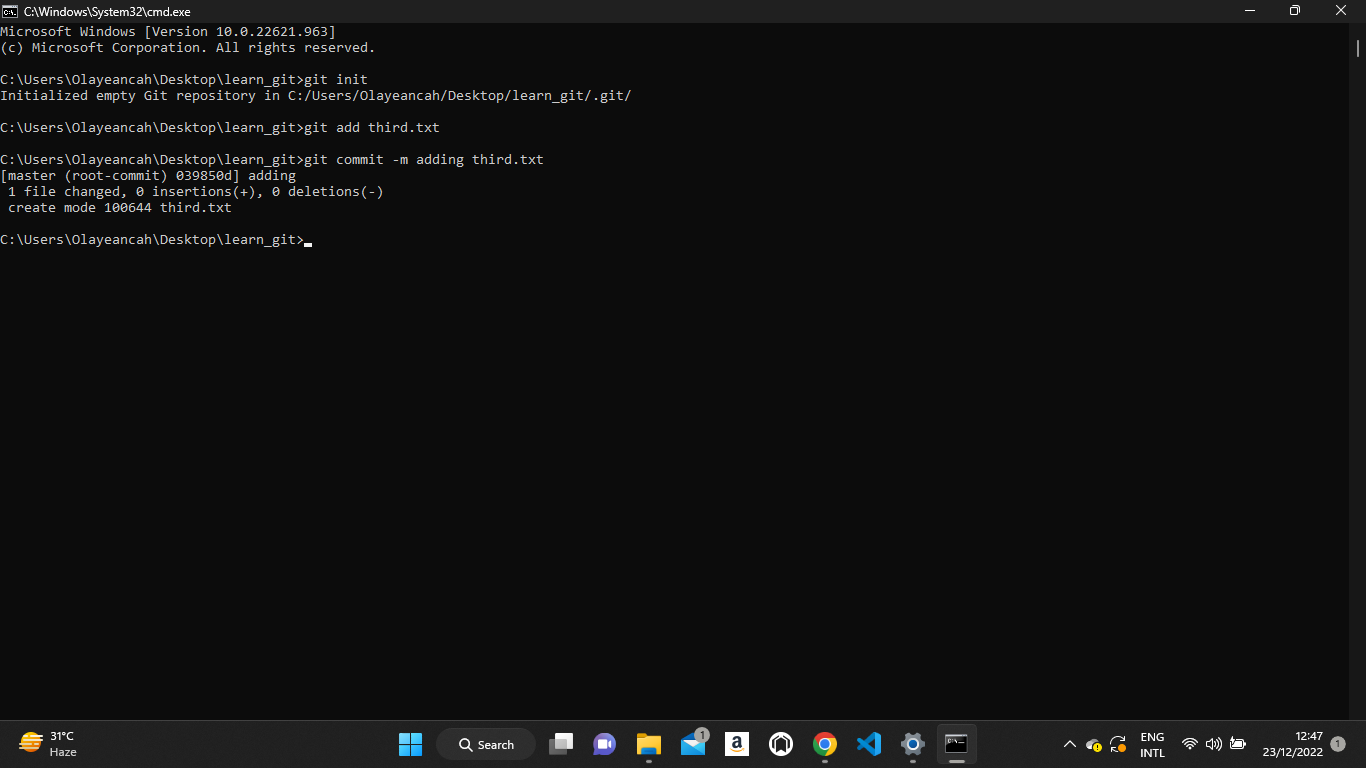Screen dimensions: 1366x768
Task: Click the commit hash '039850d' text
Action: 204,175
